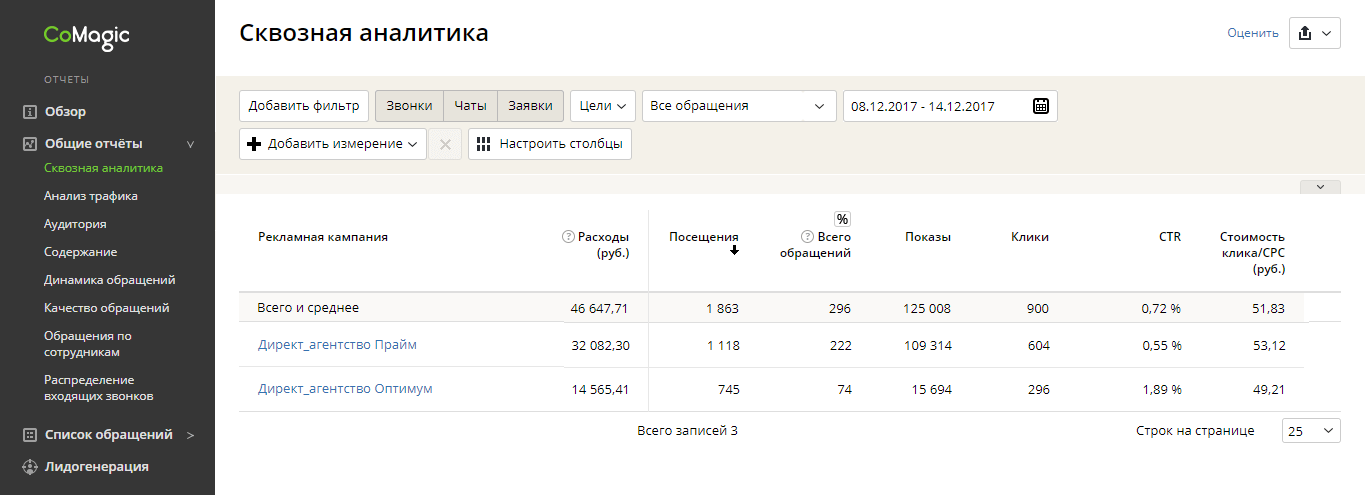
Task: Click the percent toggle icon above Всего обращений
Action: [842, 219]
